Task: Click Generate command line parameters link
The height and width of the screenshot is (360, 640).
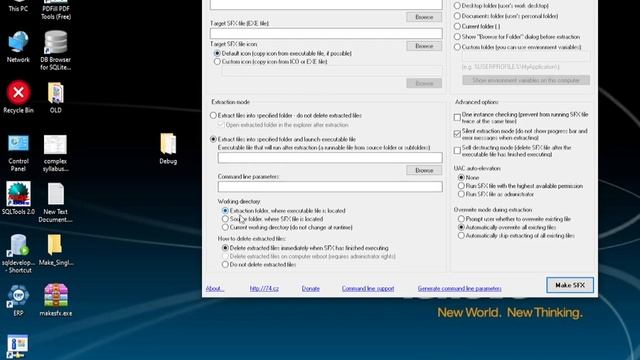Action: tap(460, 289)
